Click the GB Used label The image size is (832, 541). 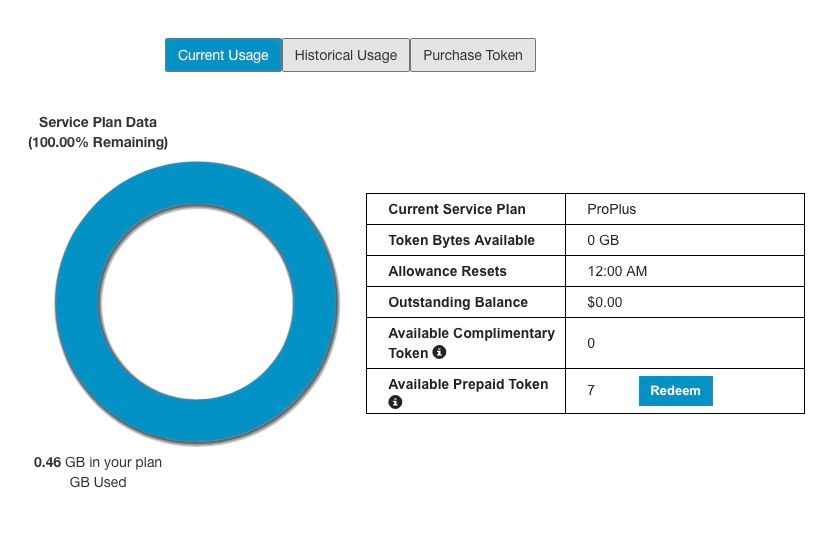point(98,482)
